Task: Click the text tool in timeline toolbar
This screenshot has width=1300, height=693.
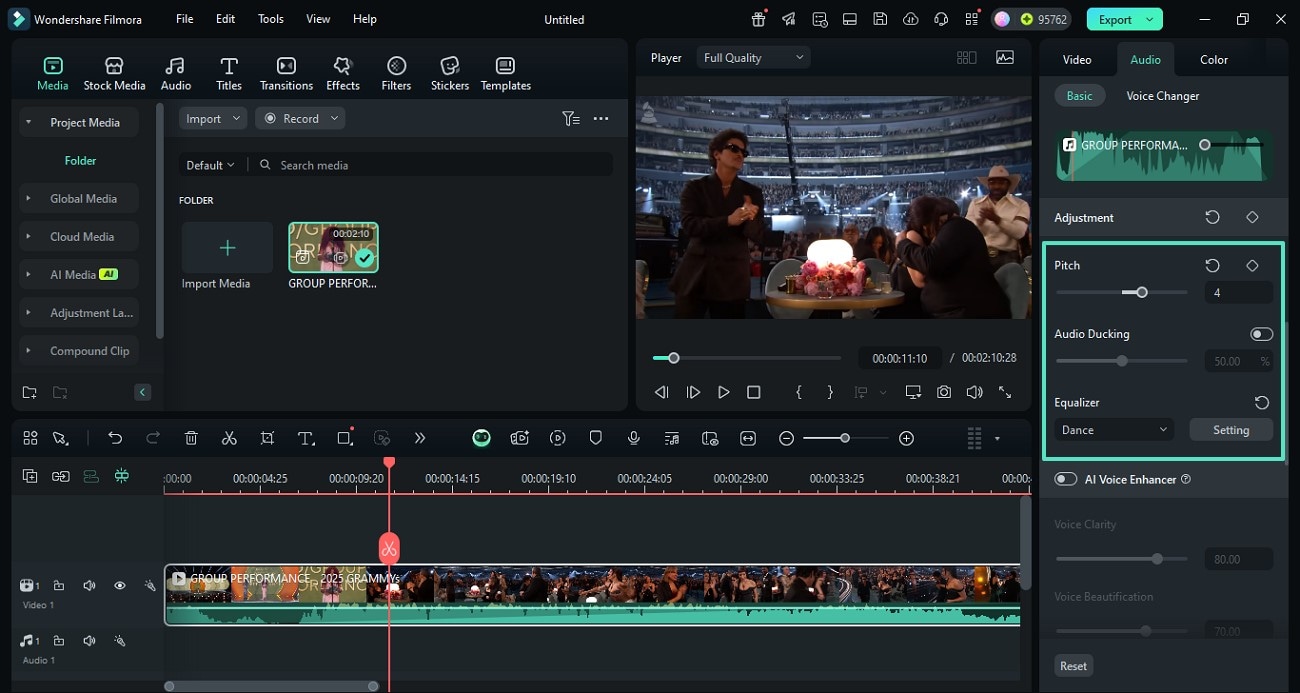Action: tap(306, 438)
